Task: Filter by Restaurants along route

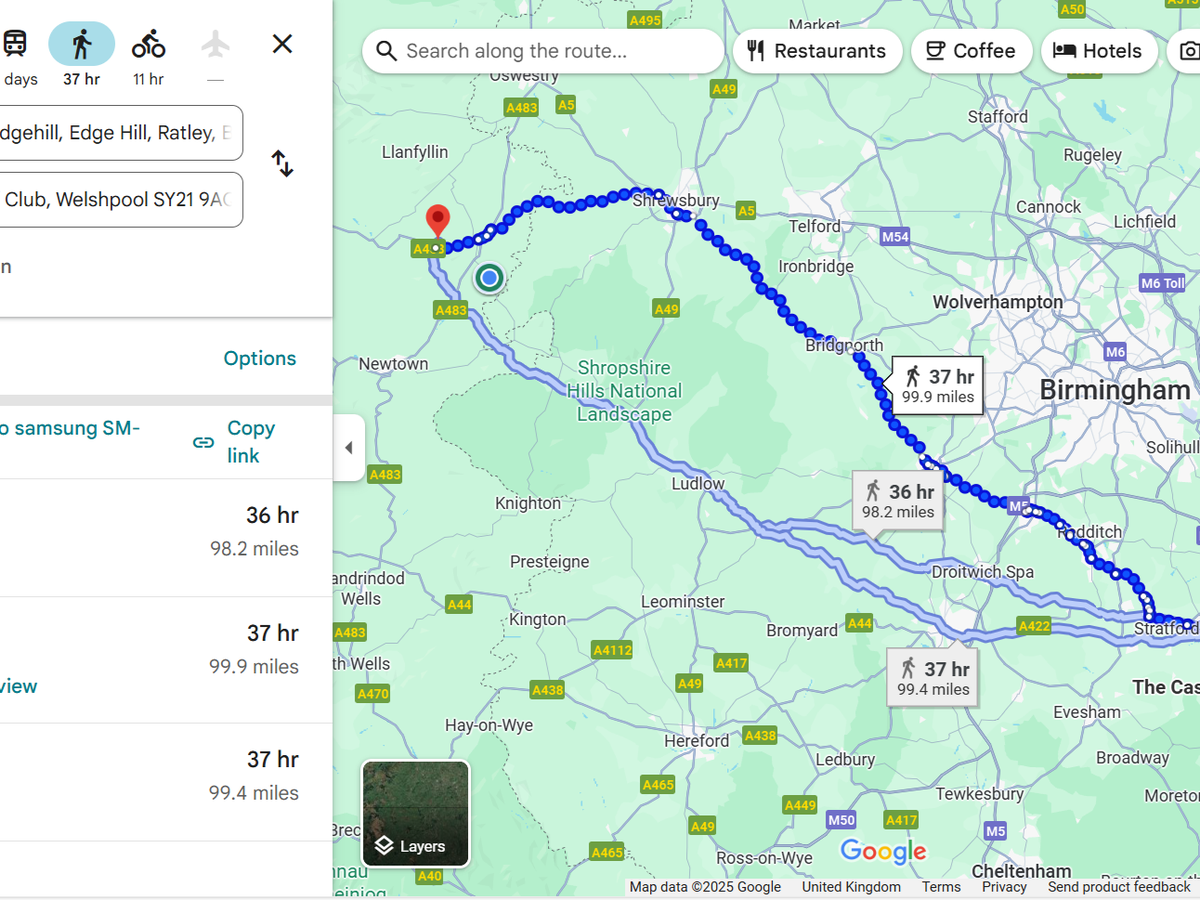Action: (817, 51)
